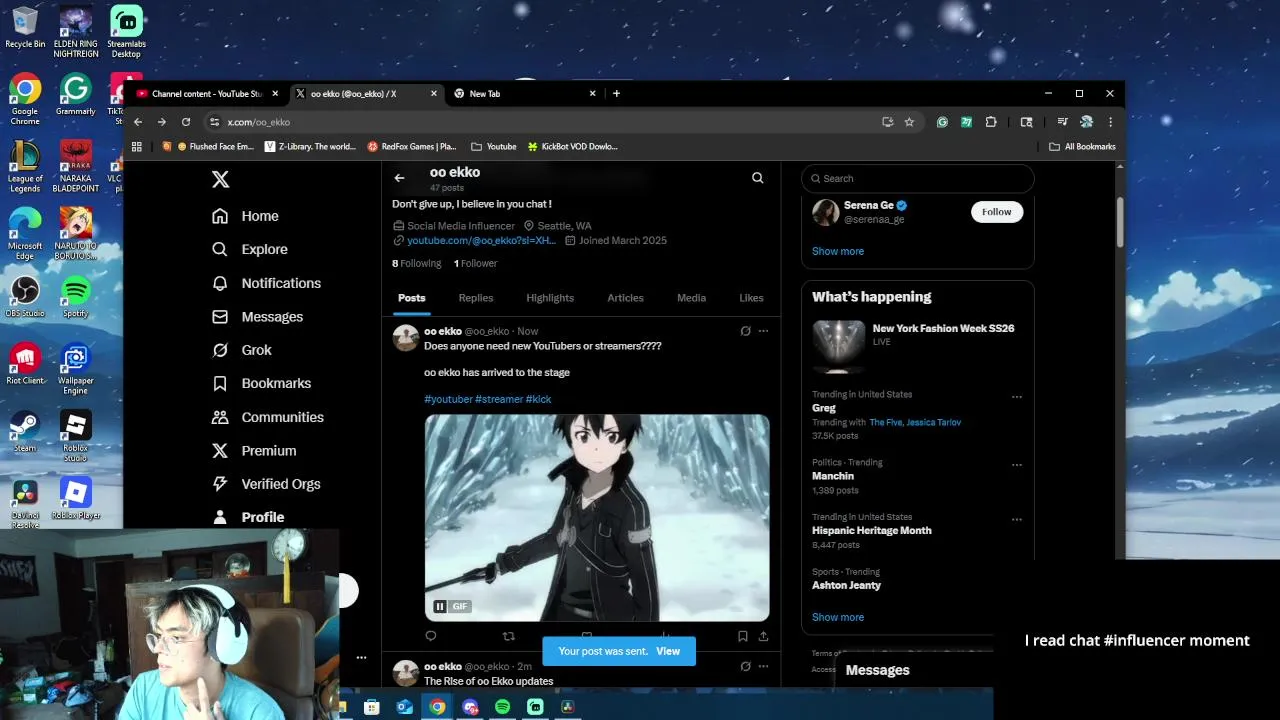View the 8 Following list
Viewport: 1280px width, 720px height.
(416, 263)
